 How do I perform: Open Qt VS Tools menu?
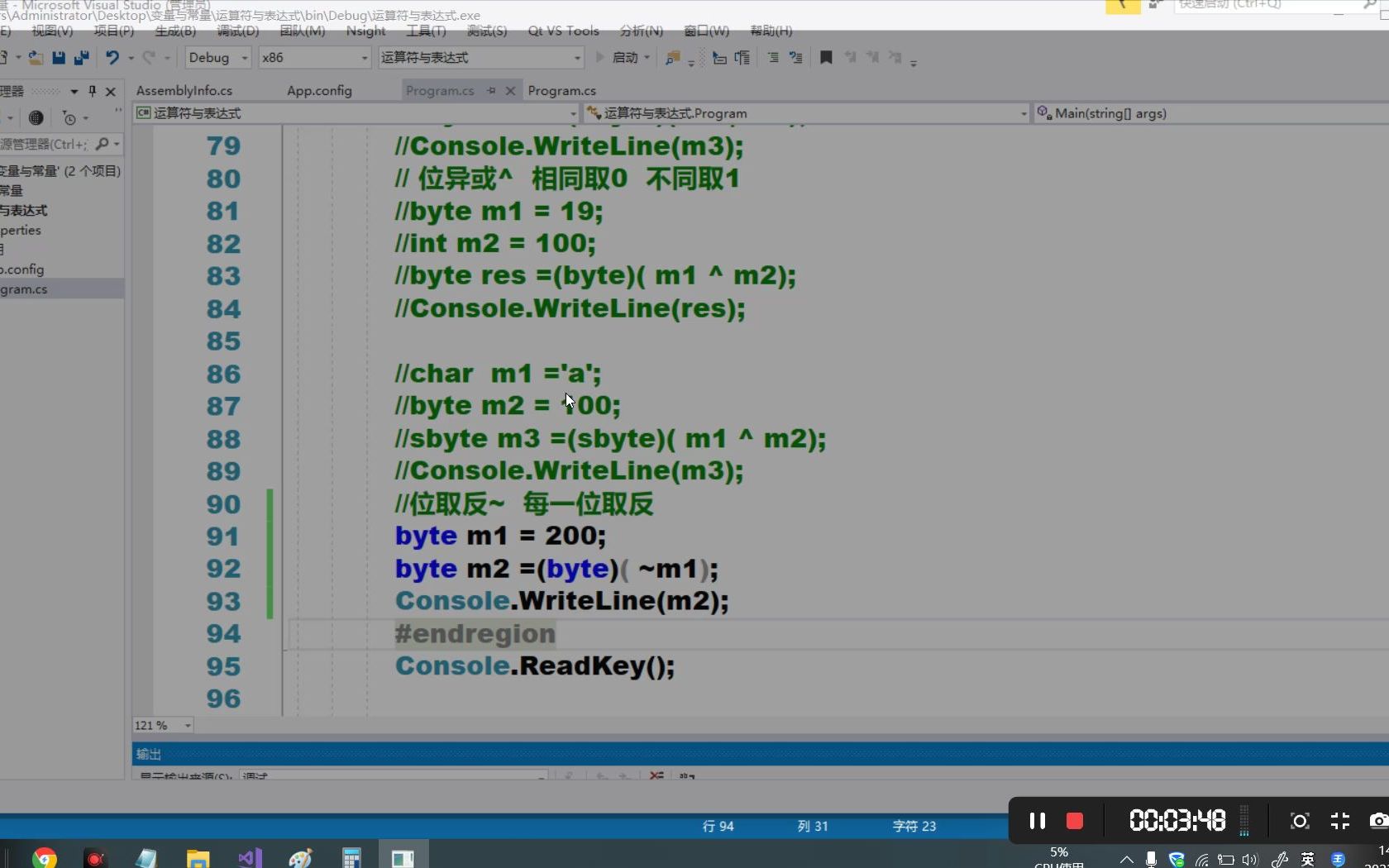(x=563, y=31)
